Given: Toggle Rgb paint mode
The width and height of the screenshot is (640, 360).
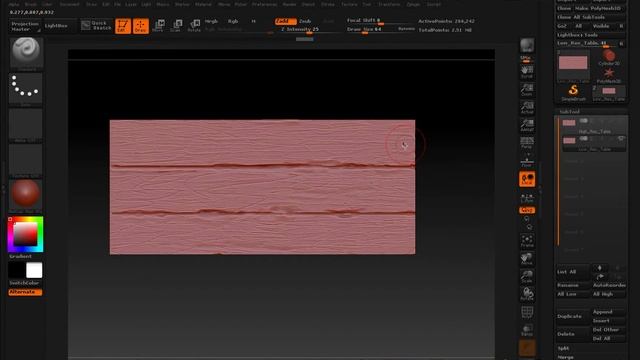Looking at the screenshot, I should tap(233, 21).
